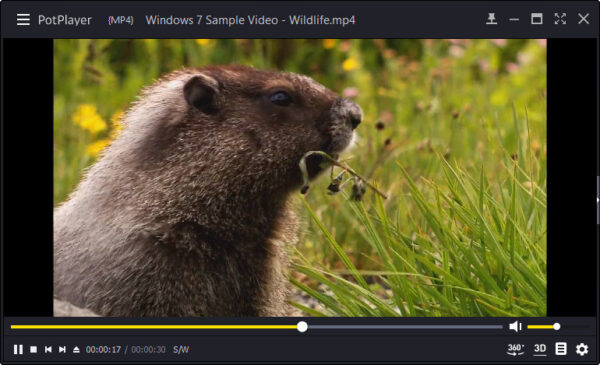Click the elapsed time 00:00:17 display
Screen dimensions: 600x365
point(103,350)
